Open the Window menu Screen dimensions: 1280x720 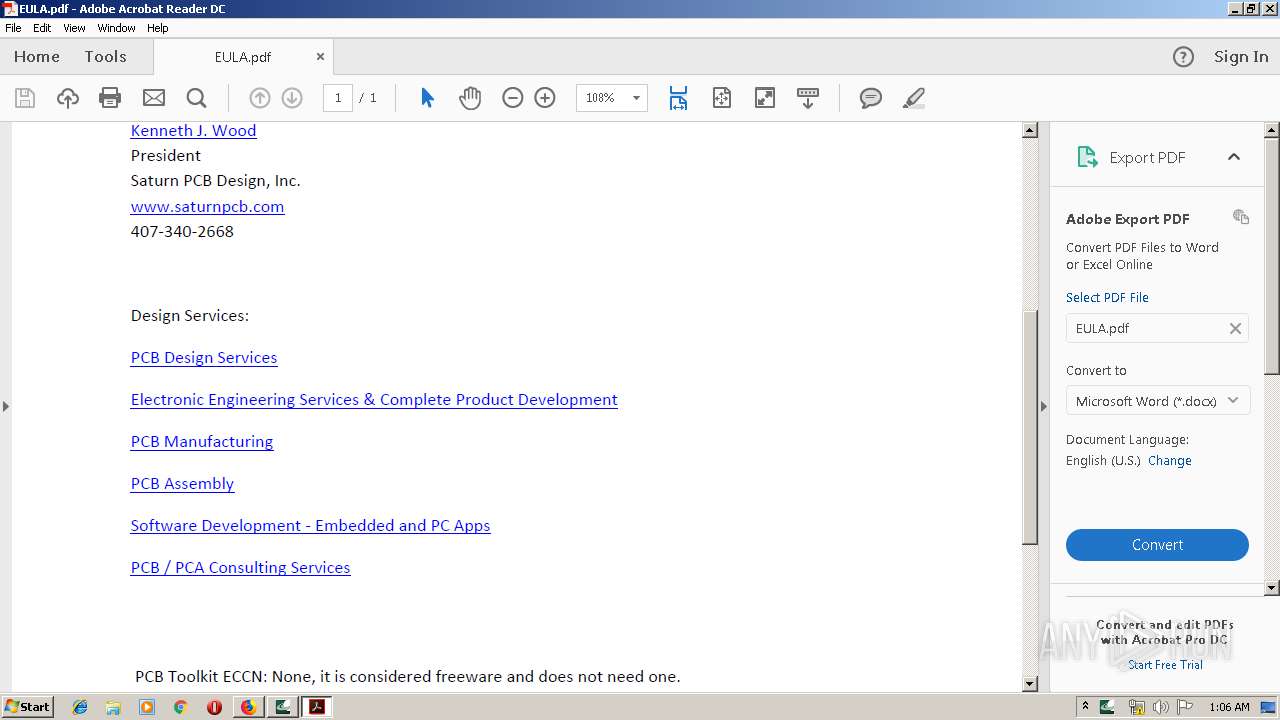pos(116,28)
